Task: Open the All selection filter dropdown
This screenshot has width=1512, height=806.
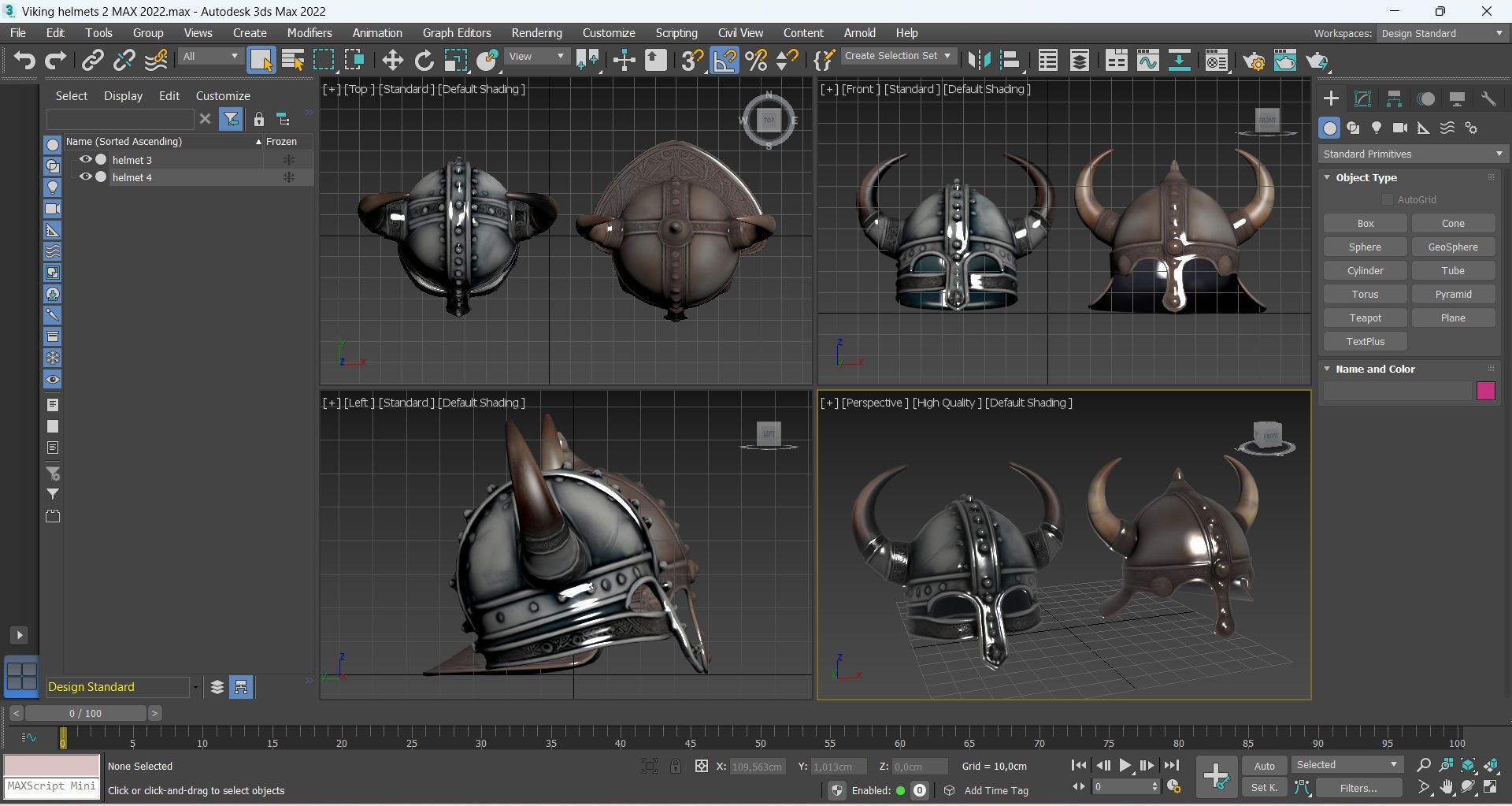Action: tap(210, 57)
